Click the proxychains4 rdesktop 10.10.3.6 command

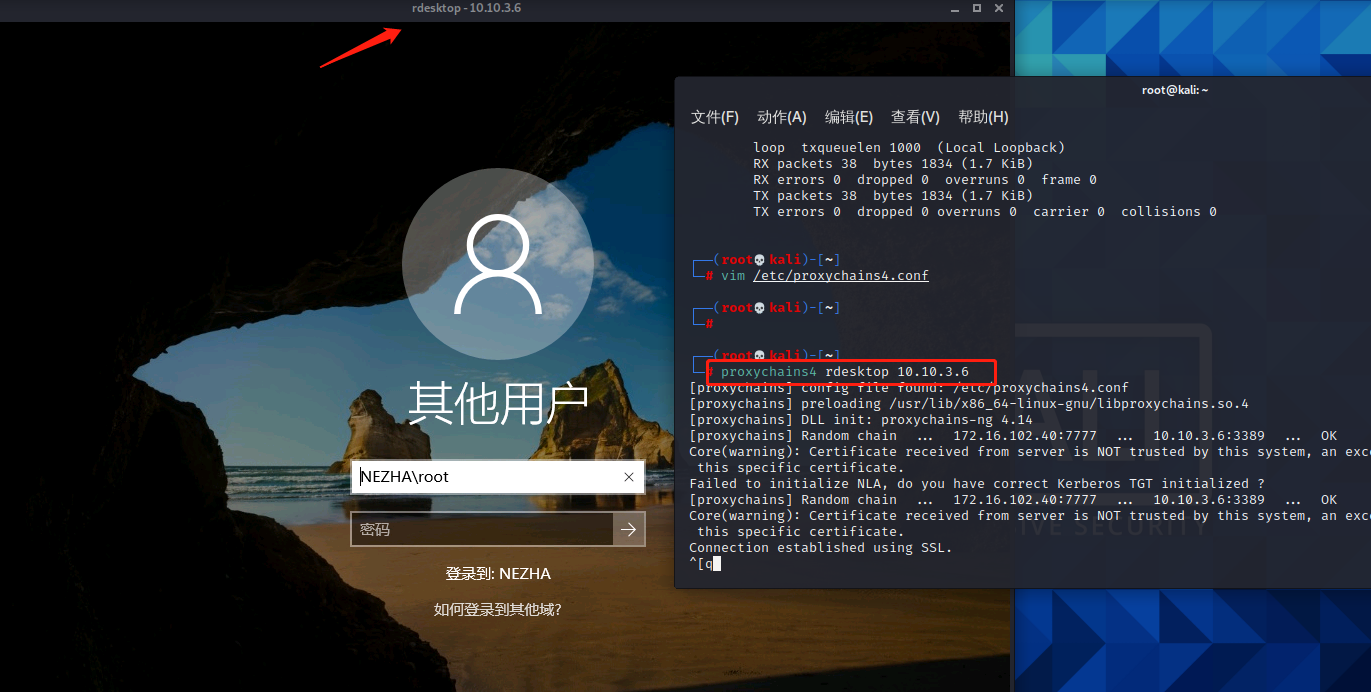point(845,372)
